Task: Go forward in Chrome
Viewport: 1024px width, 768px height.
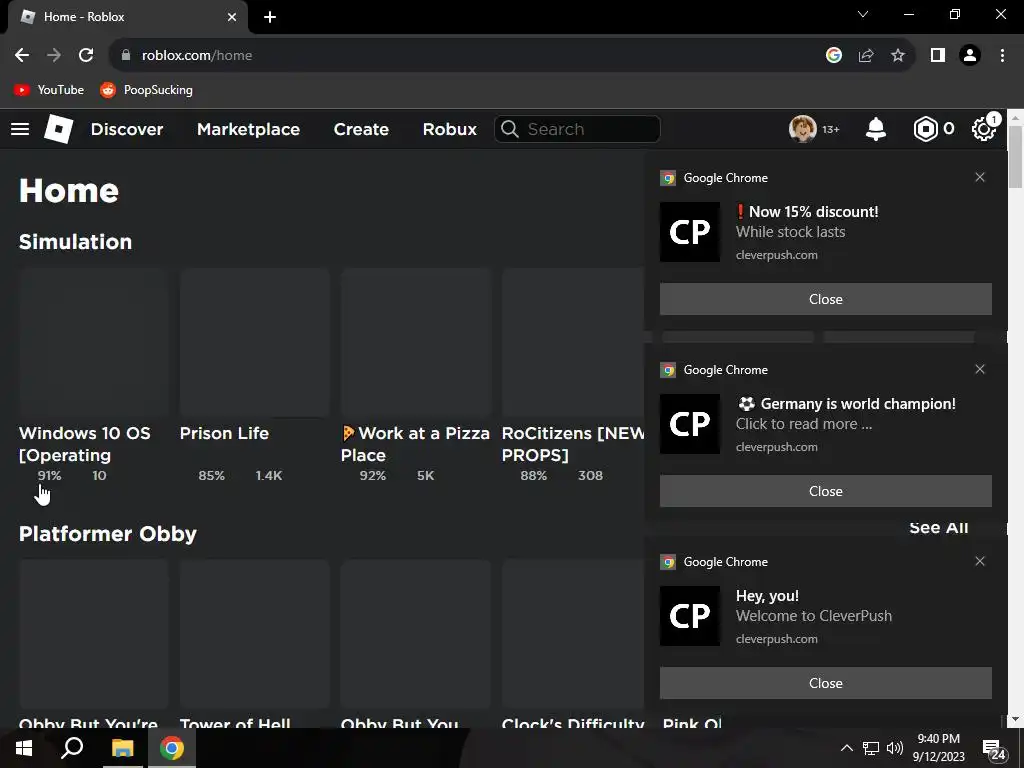Action: 54,55
